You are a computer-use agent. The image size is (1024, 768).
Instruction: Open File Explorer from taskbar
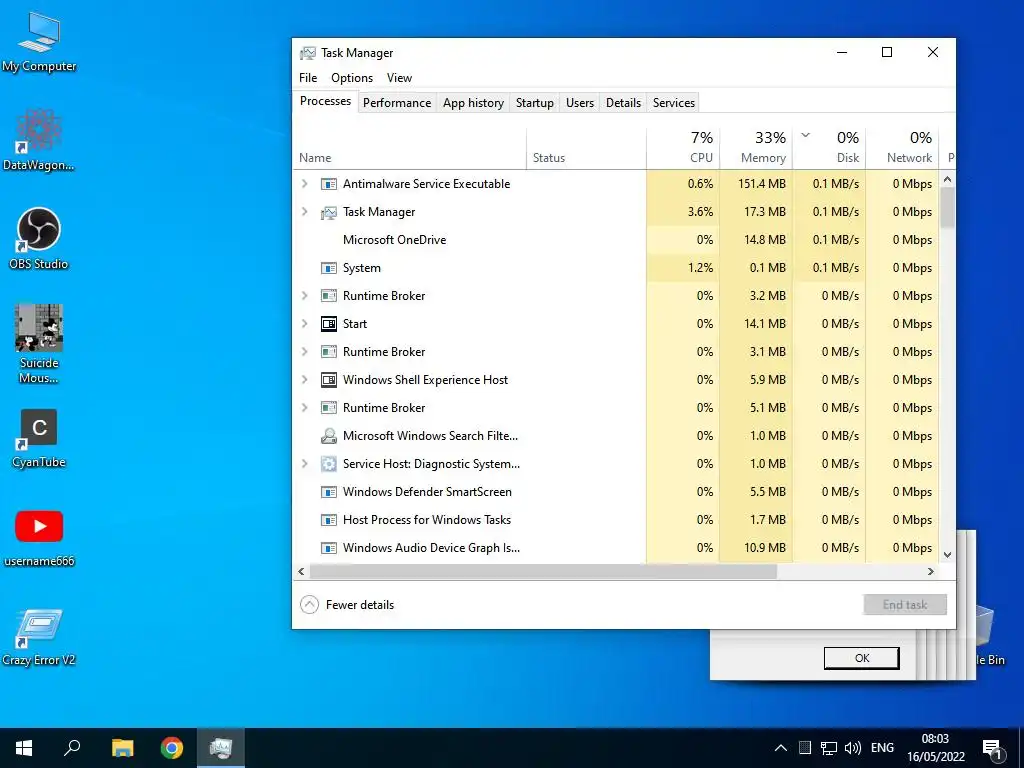point(122,748)
